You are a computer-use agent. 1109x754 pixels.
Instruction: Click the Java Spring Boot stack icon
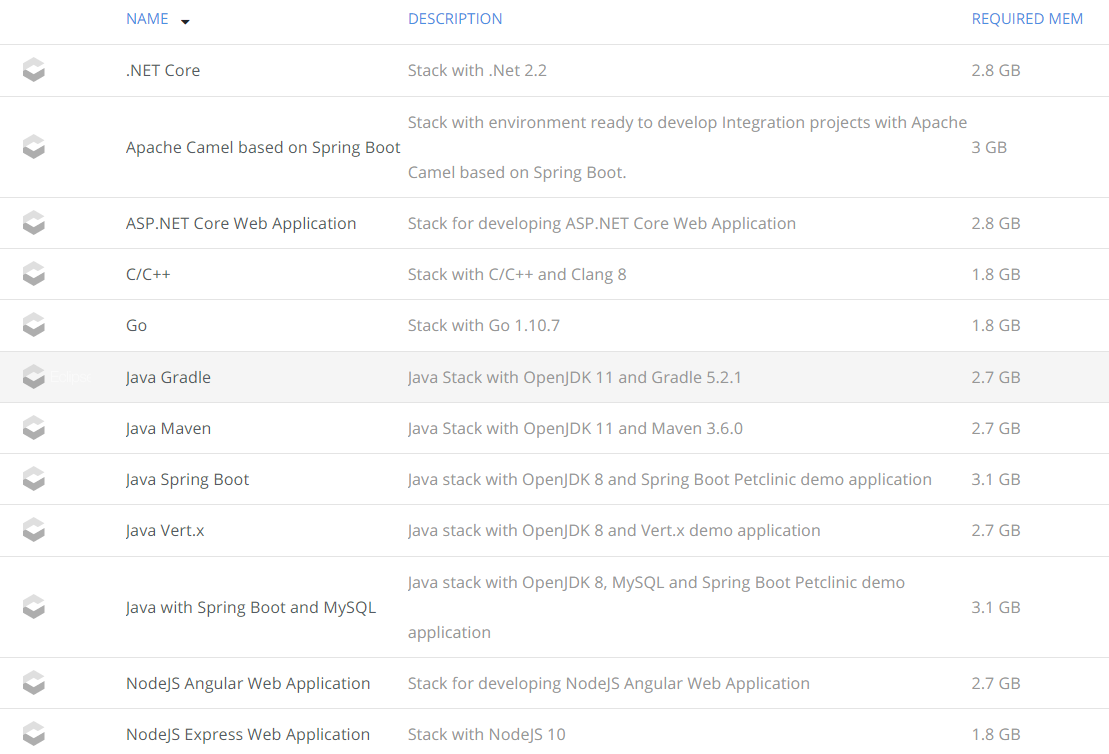(x=34, y=479)
